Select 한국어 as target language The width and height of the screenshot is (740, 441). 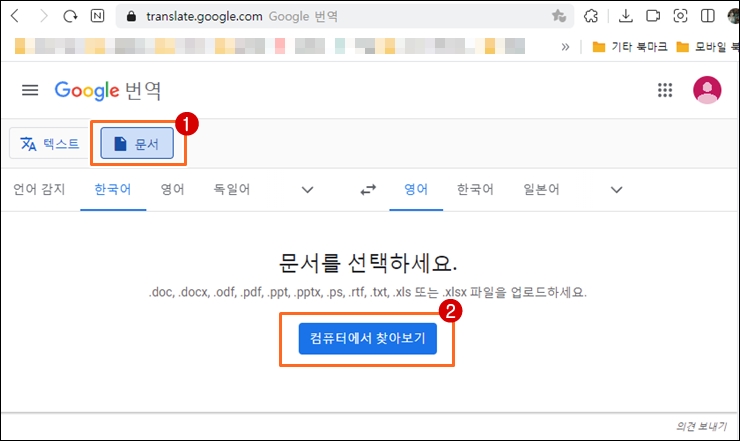pos(475,189)
